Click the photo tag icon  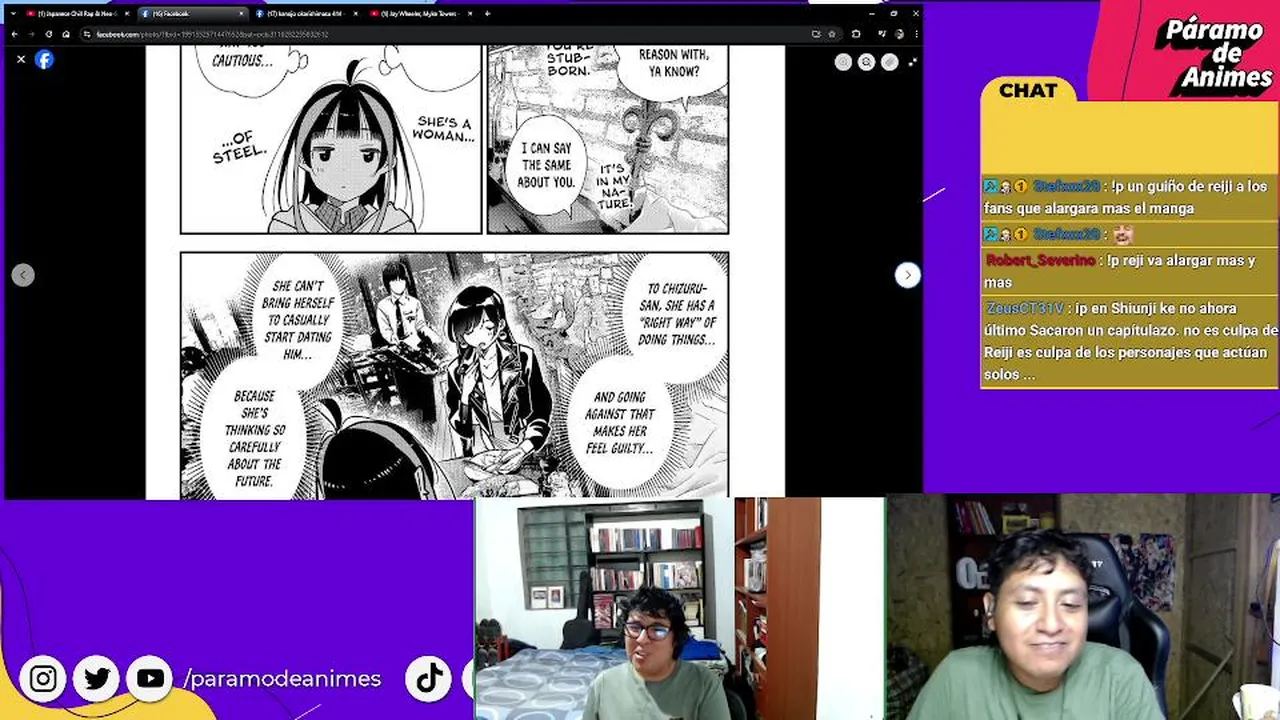[x=889, y=62]
